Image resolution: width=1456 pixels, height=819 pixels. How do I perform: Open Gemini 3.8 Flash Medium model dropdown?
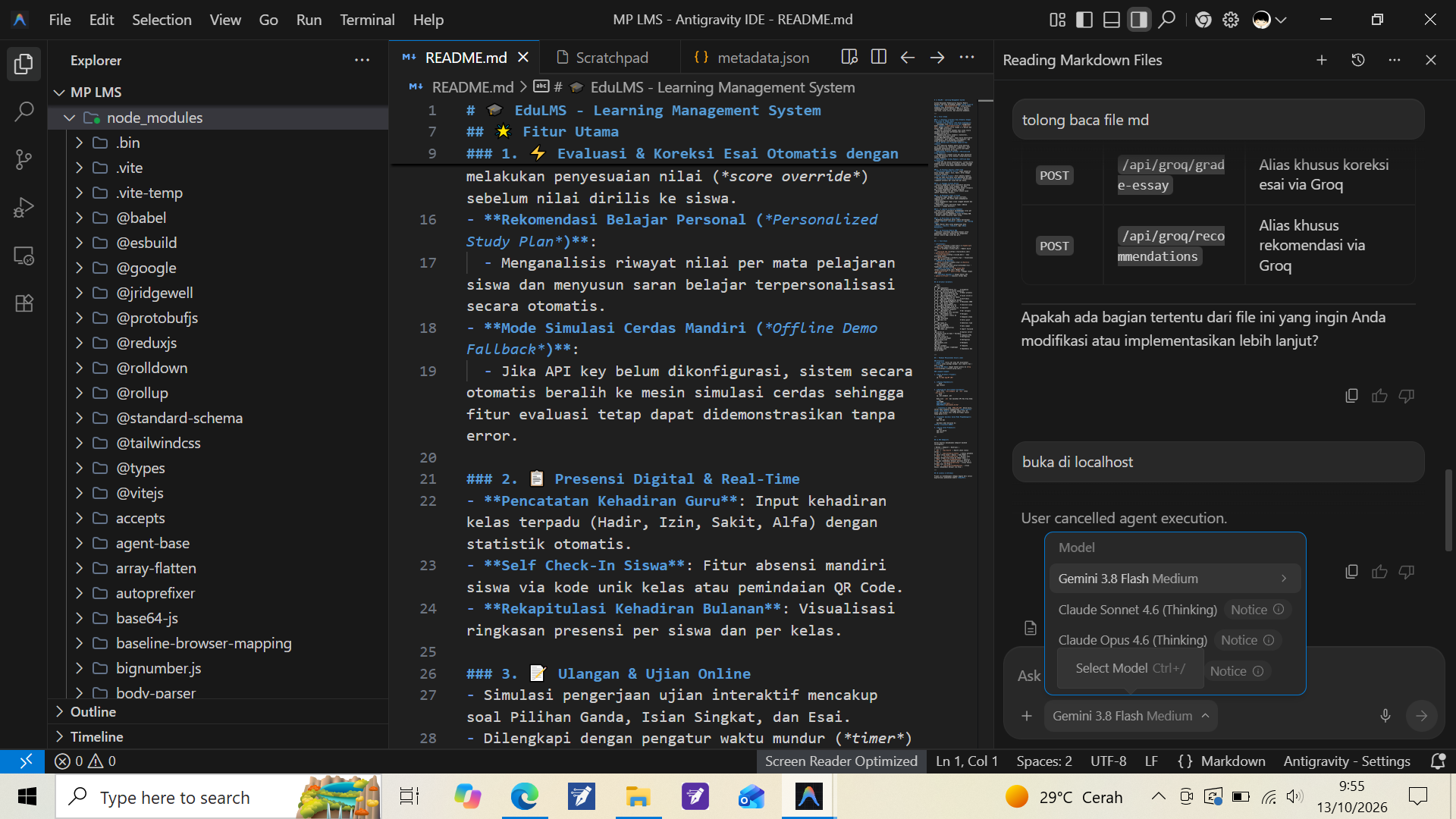tap(1131, 716)
